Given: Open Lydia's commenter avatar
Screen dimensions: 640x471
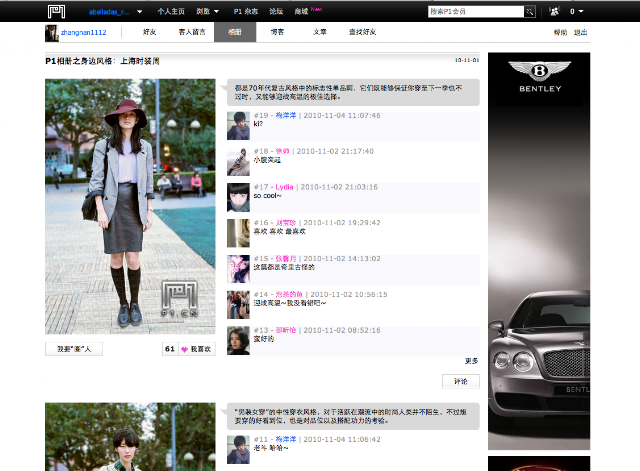Looking at the screenshot, I should [x=238, y=198].
